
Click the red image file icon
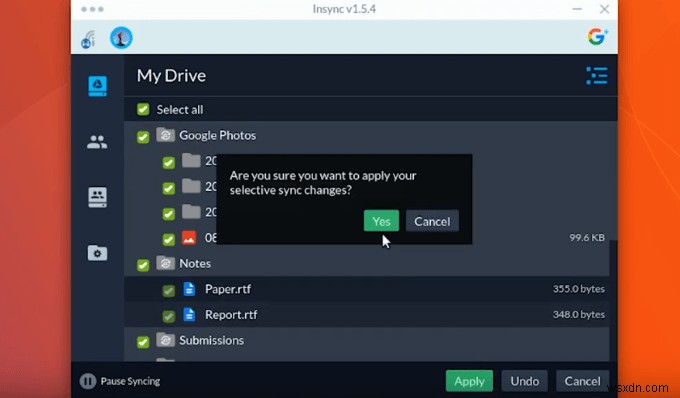tap(189, 238)
